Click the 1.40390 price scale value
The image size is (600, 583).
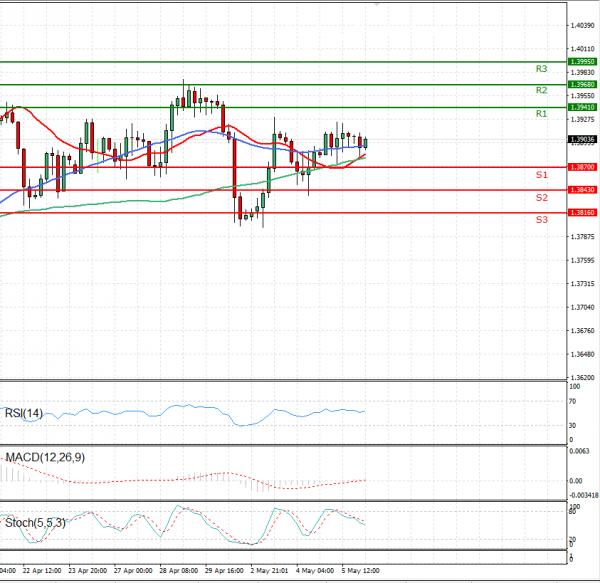click(x=582, y=26)
